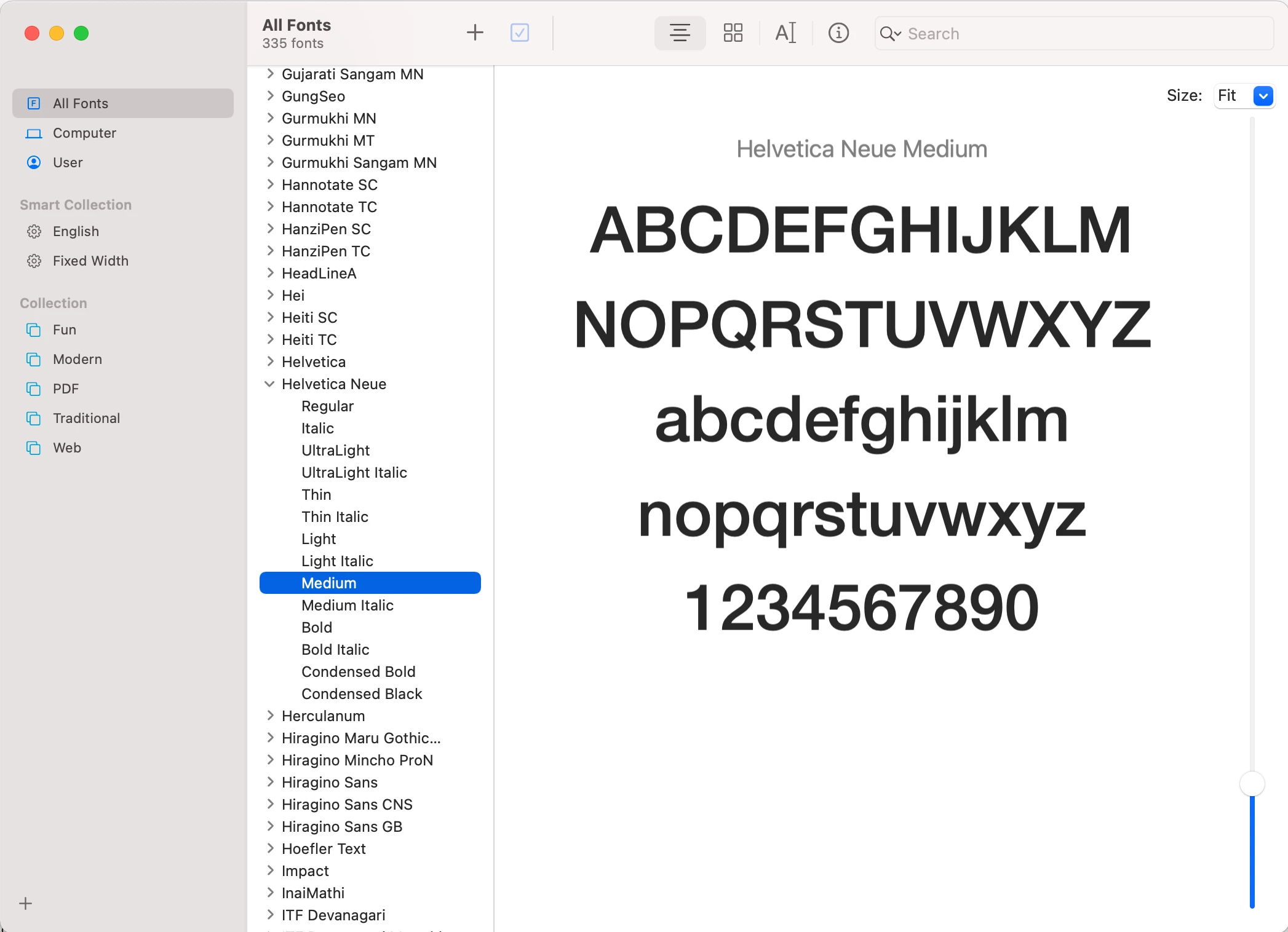Click into the Search field
The image size is (1288, 932).
point(1083,34)
